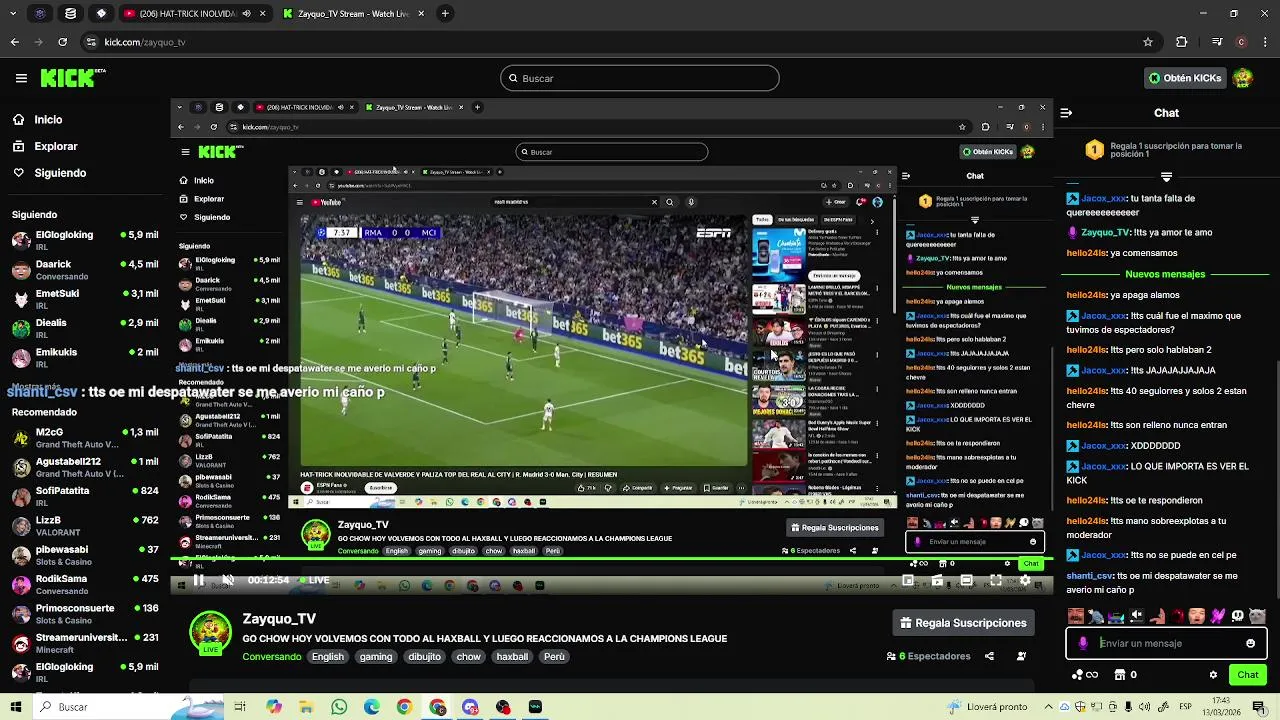This screenshot has width=1280, height=720.
Task: Open the Kick hamburger sidebar menu
Action: point(21,78)
